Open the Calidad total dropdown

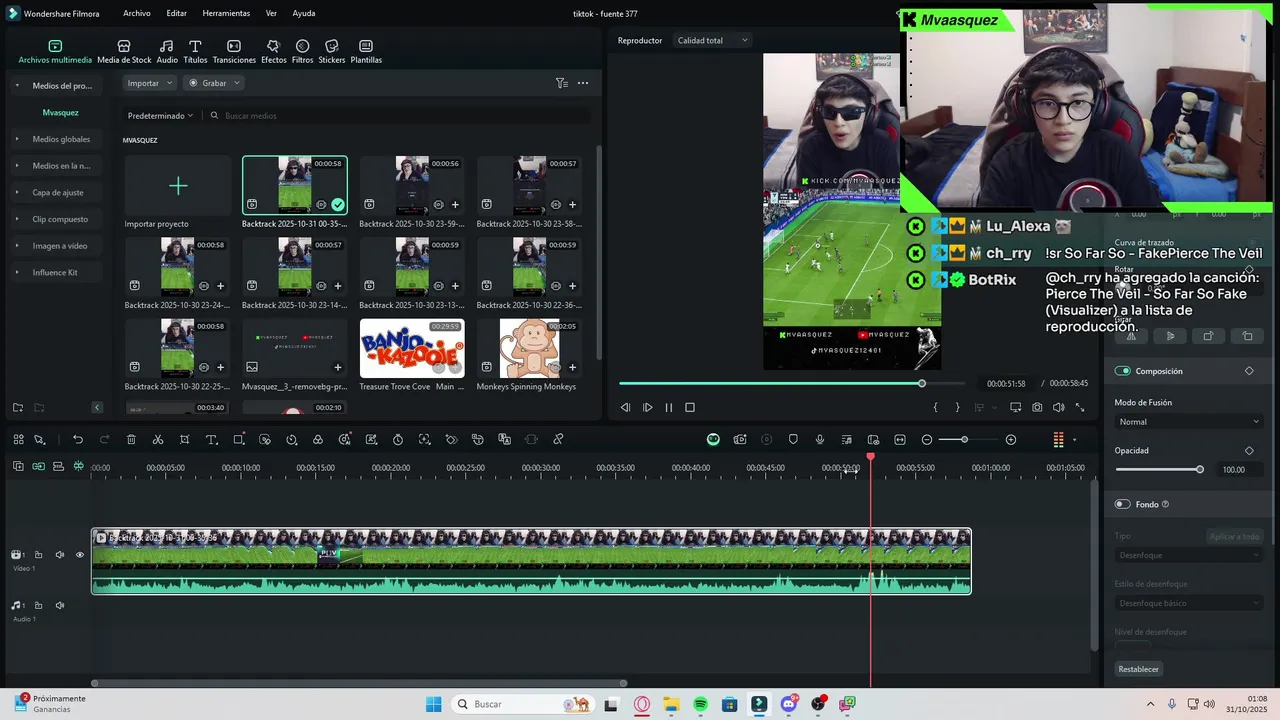point(712,40)
